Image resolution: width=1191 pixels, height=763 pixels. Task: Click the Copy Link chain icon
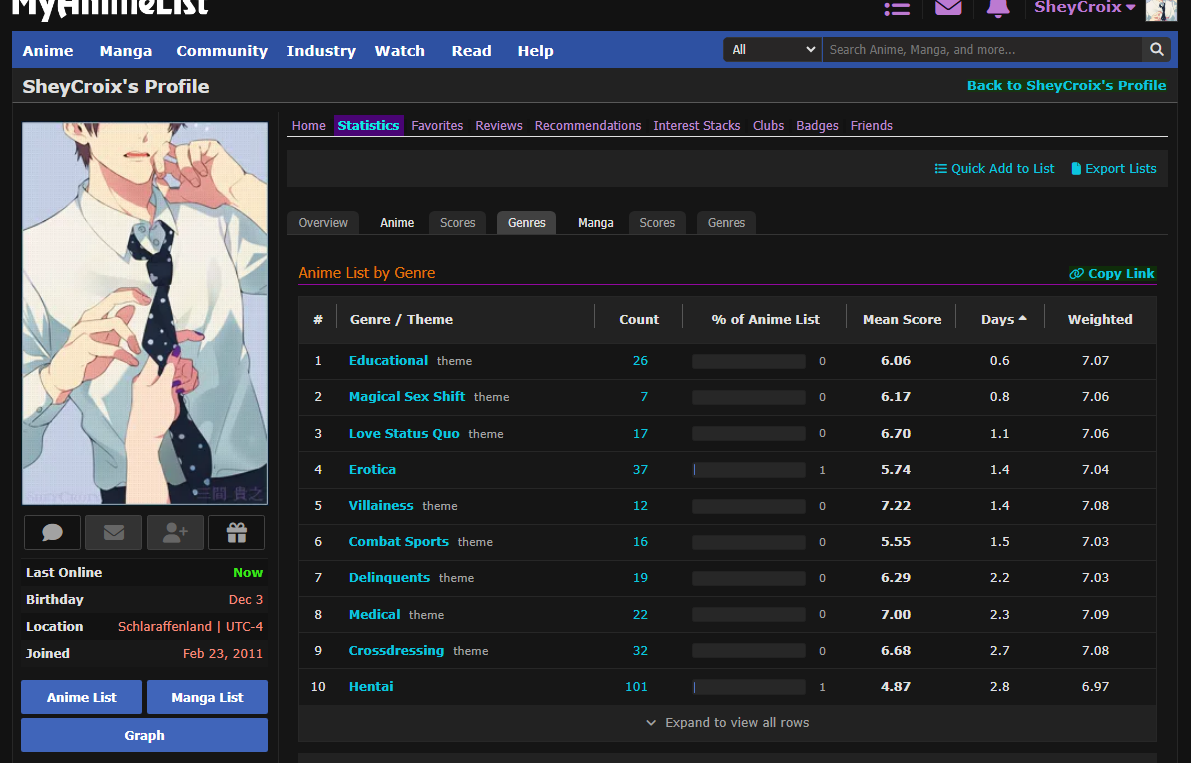pyautogui.click(x=1076, y=273)
